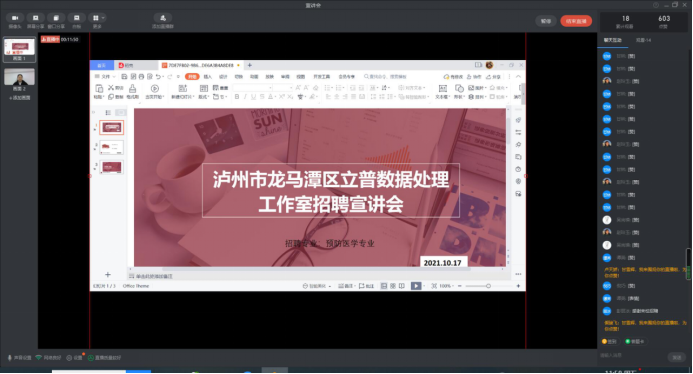The image size is (693, 374).
Task: Expand the 更多 dropdown in top toolbar
Action: coord(97,18)
